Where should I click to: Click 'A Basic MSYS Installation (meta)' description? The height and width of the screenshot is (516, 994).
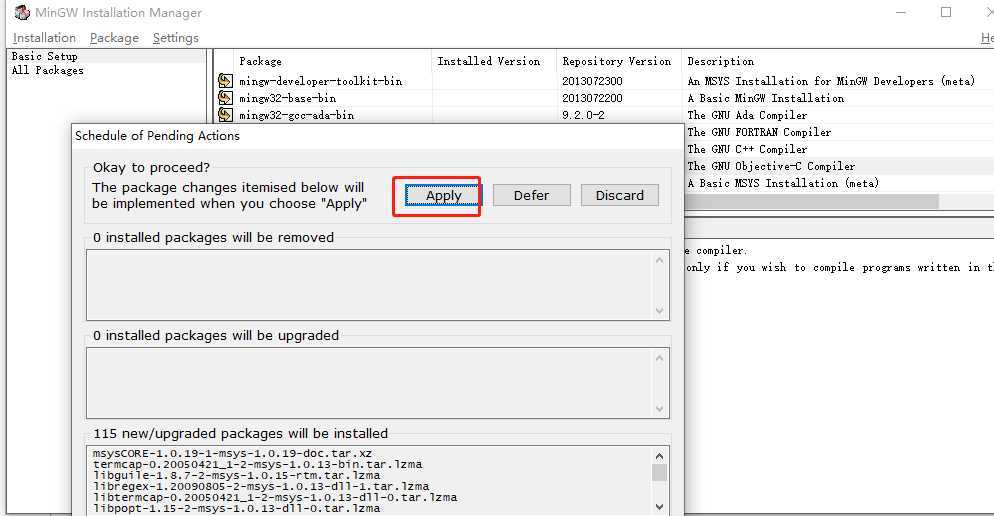point(783,183)
